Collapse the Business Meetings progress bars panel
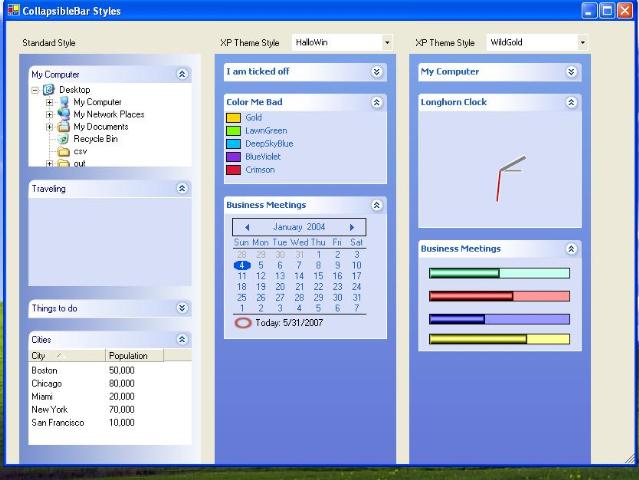The image size is (639, 480). click(x=571, y=249)
